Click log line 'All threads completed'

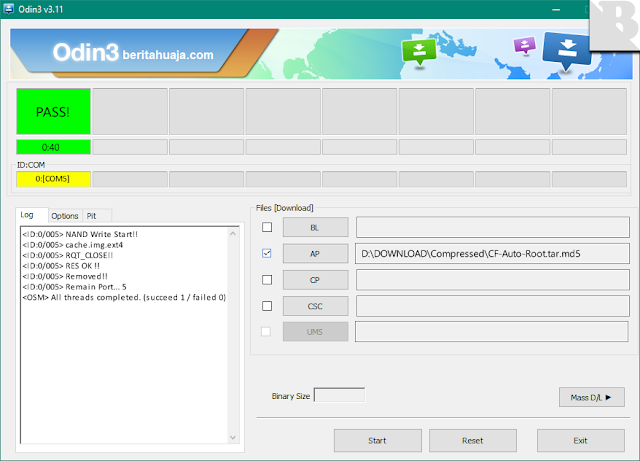124,298
